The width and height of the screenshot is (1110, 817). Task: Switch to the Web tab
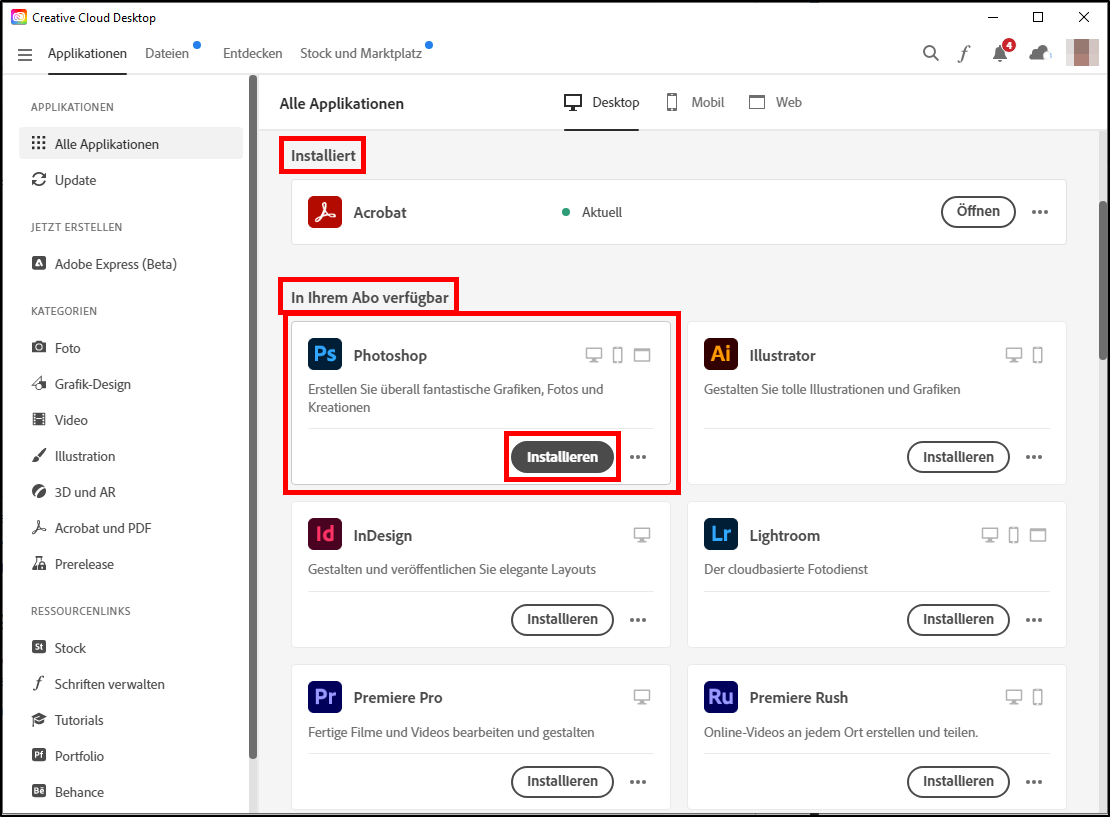point(775,102)
